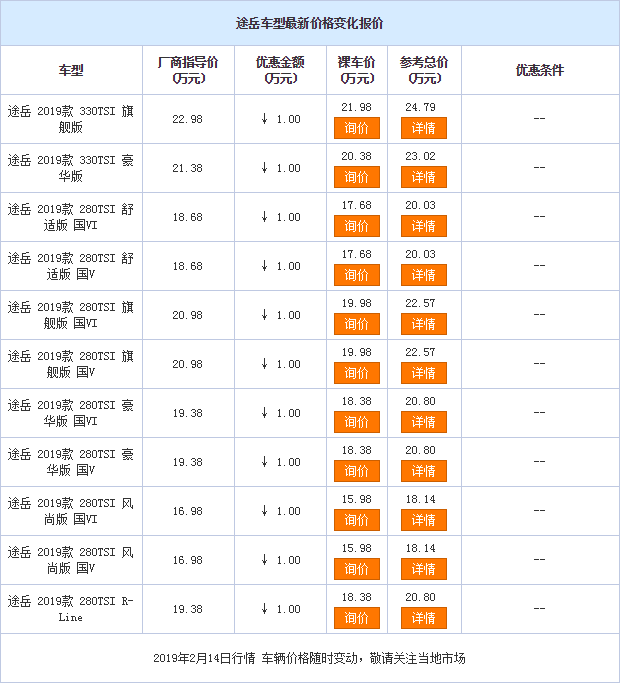Click 详情 button for 330TSI 旗舰版

click(x=424, y=128)
